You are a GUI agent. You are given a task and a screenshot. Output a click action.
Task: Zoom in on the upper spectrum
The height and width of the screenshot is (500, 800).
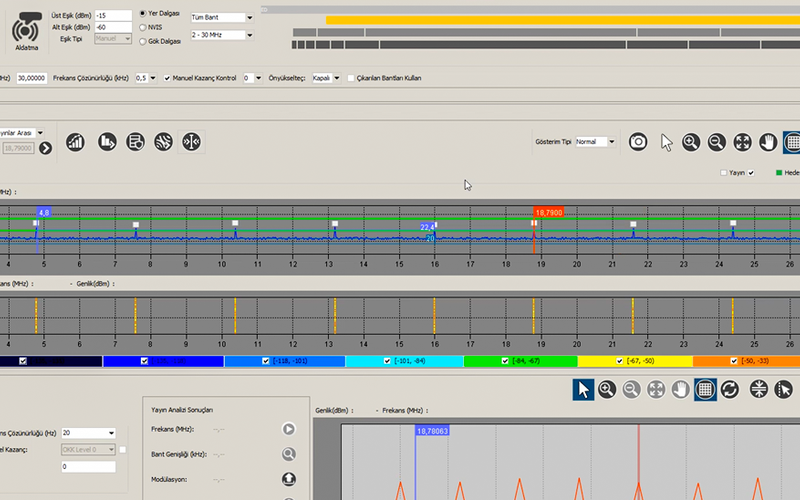tap(691, 142)
